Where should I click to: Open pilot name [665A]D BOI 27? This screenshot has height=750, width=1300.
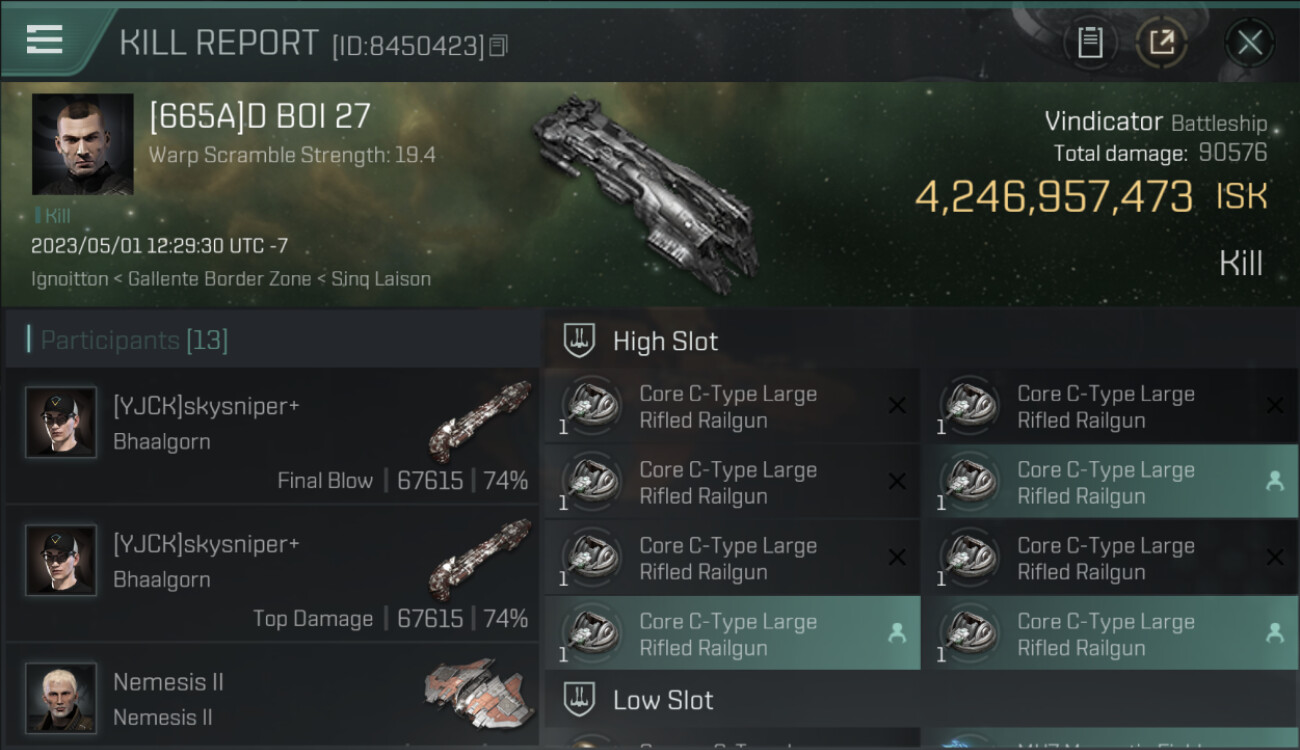260,116
